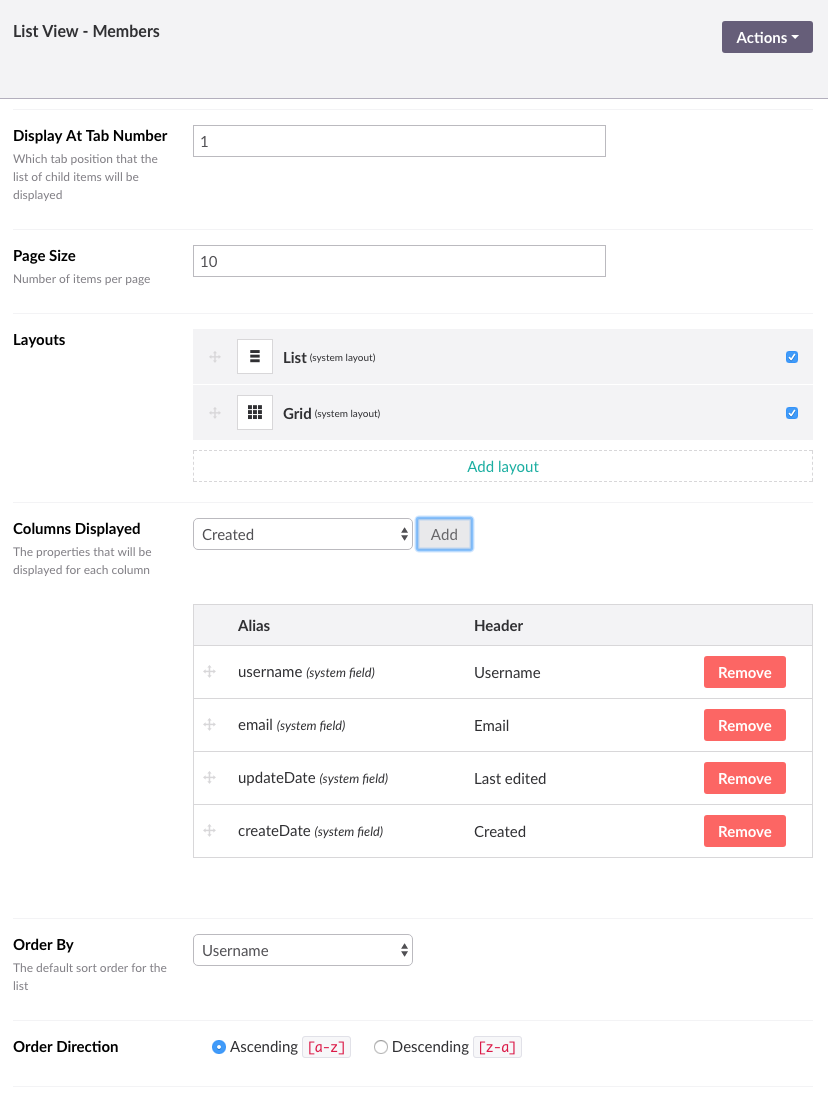
Task: Select Descending order direction
Action: (381, 1047)
